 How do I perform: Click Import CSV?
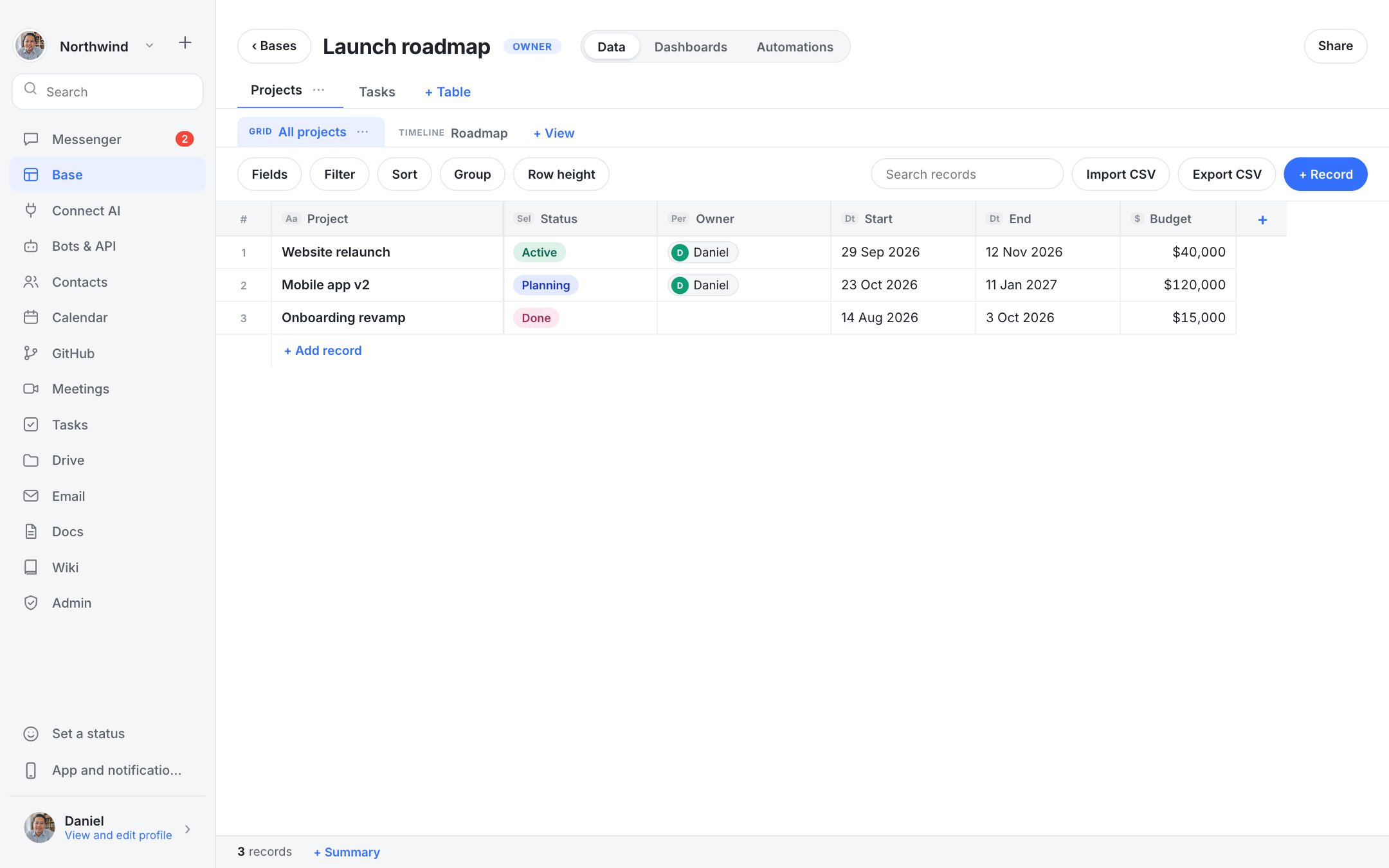pyautogui.click(x=1120, y=174)
